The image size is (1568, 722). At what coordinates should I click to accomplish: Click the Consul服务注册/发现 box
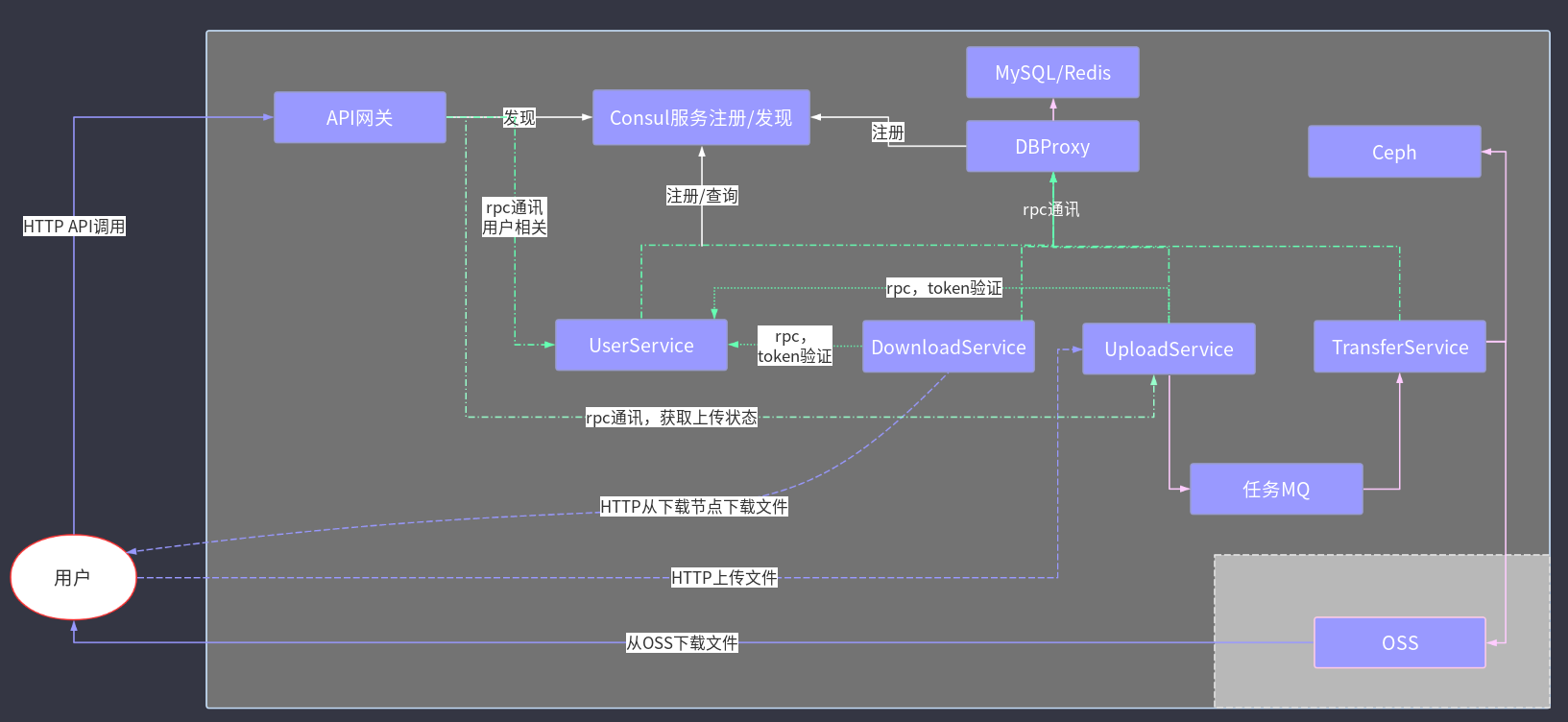tap(701, 118)
